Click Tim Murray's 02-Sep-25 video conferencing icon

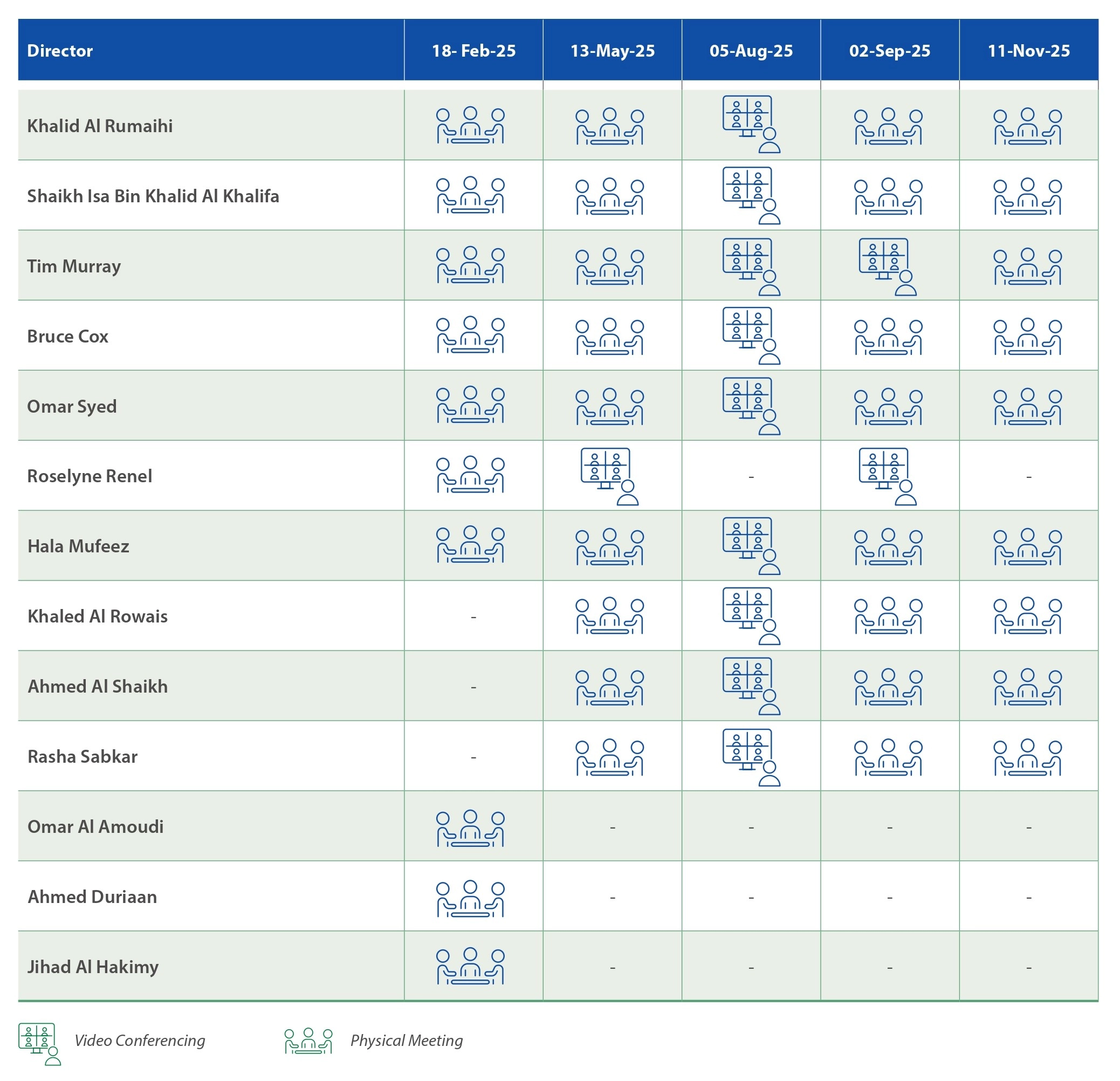coord(888,267)
